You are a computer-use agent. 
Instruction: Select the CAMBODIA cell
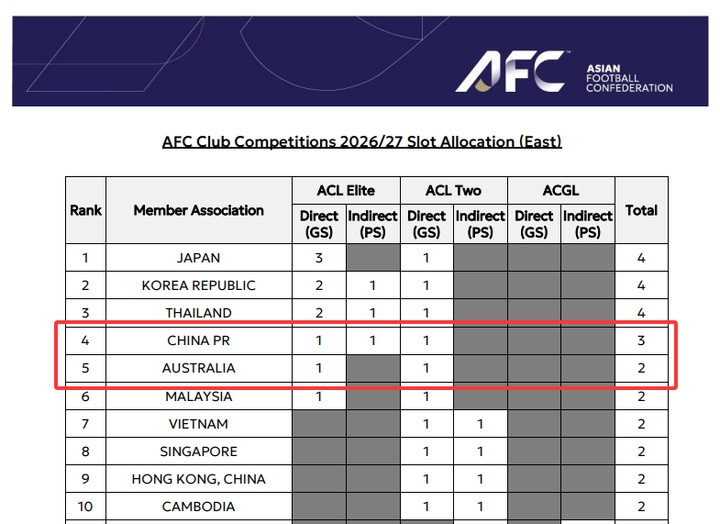point(198,506)
